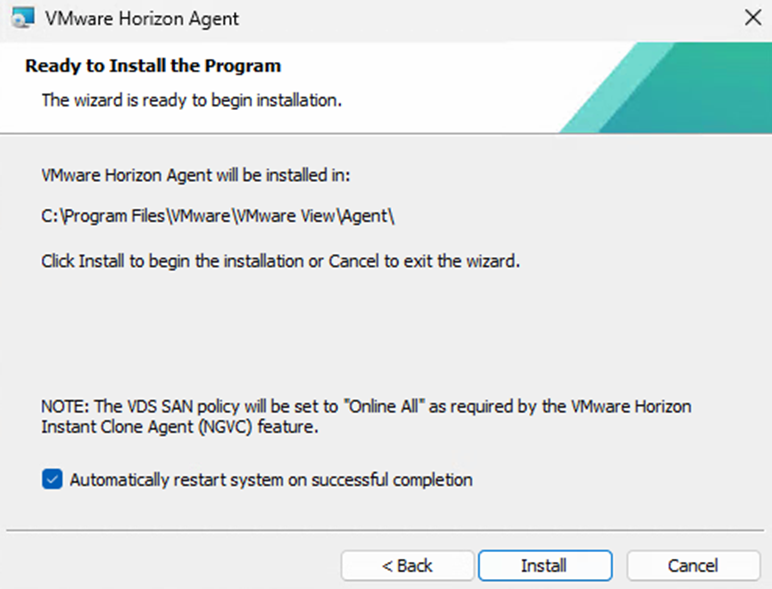This screenshot has height=589, width=772.
Task: Click the blank gray area of the dialog body
Action: [400, 330]
